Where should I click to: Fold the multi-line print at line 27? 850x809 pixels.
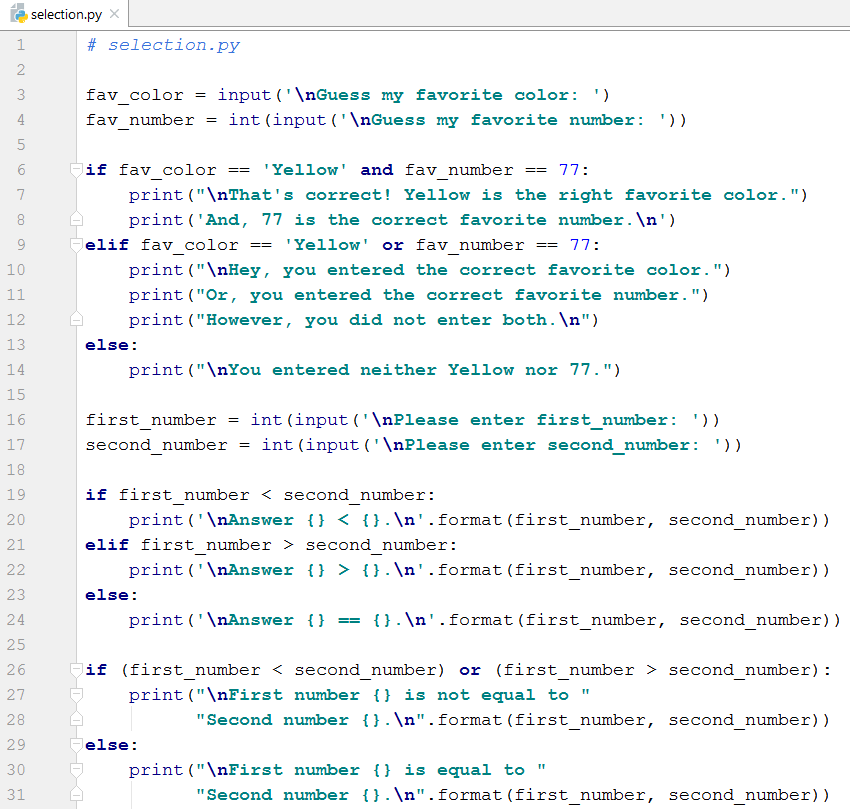click(76, 695)
